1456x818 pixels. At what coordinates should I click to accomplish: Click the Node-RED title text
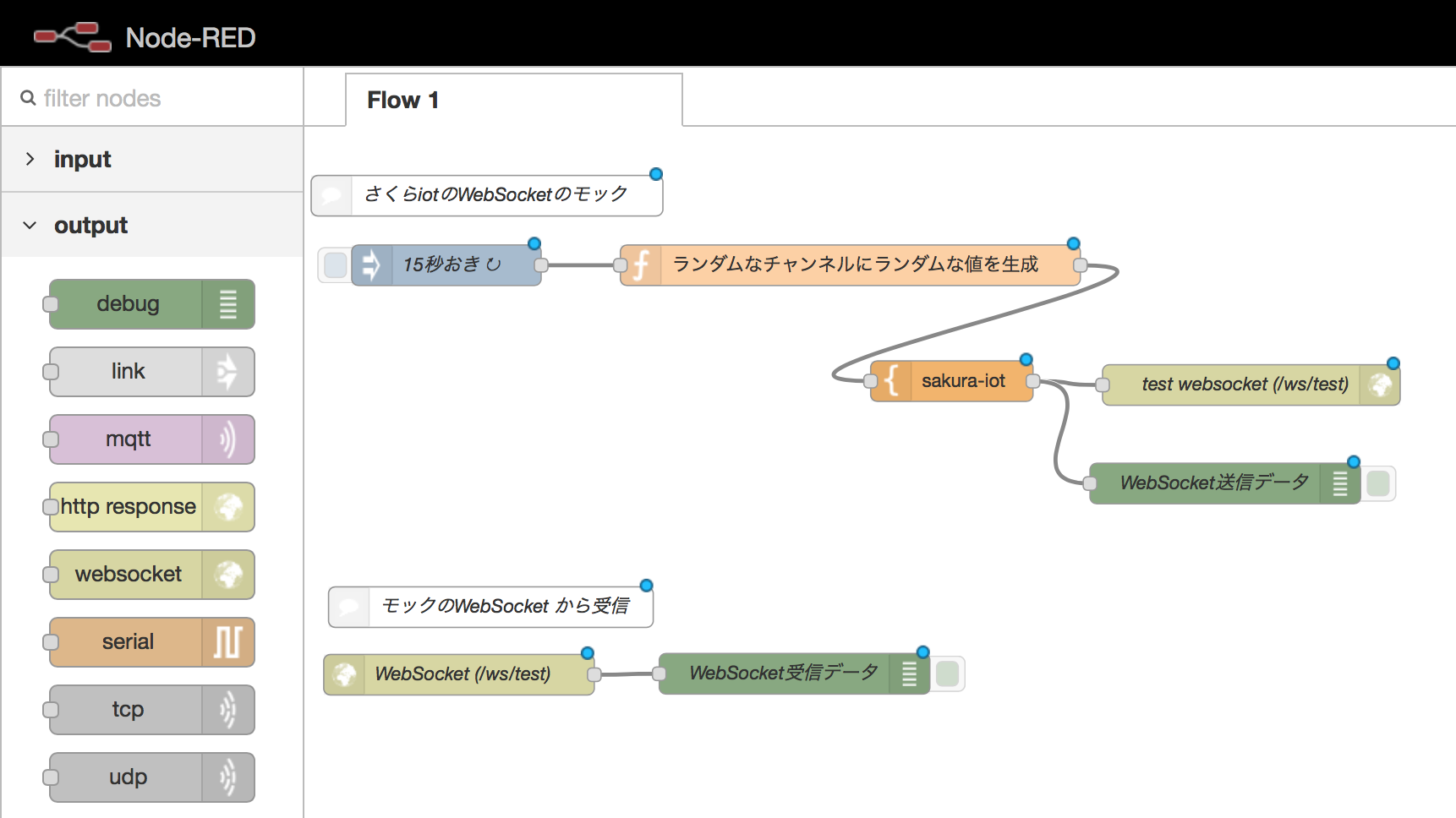[x=190, y=37]
